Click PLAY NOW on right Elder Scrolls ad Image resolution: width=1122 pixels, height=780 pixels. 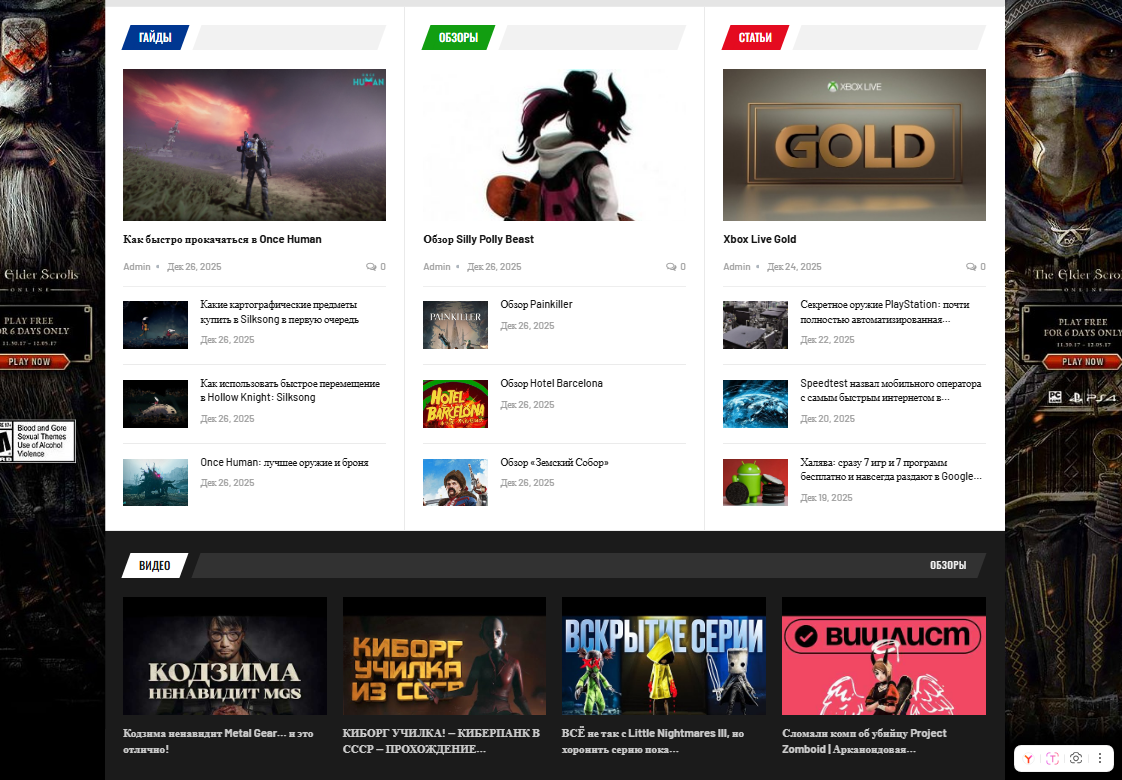coord(1082,362)
